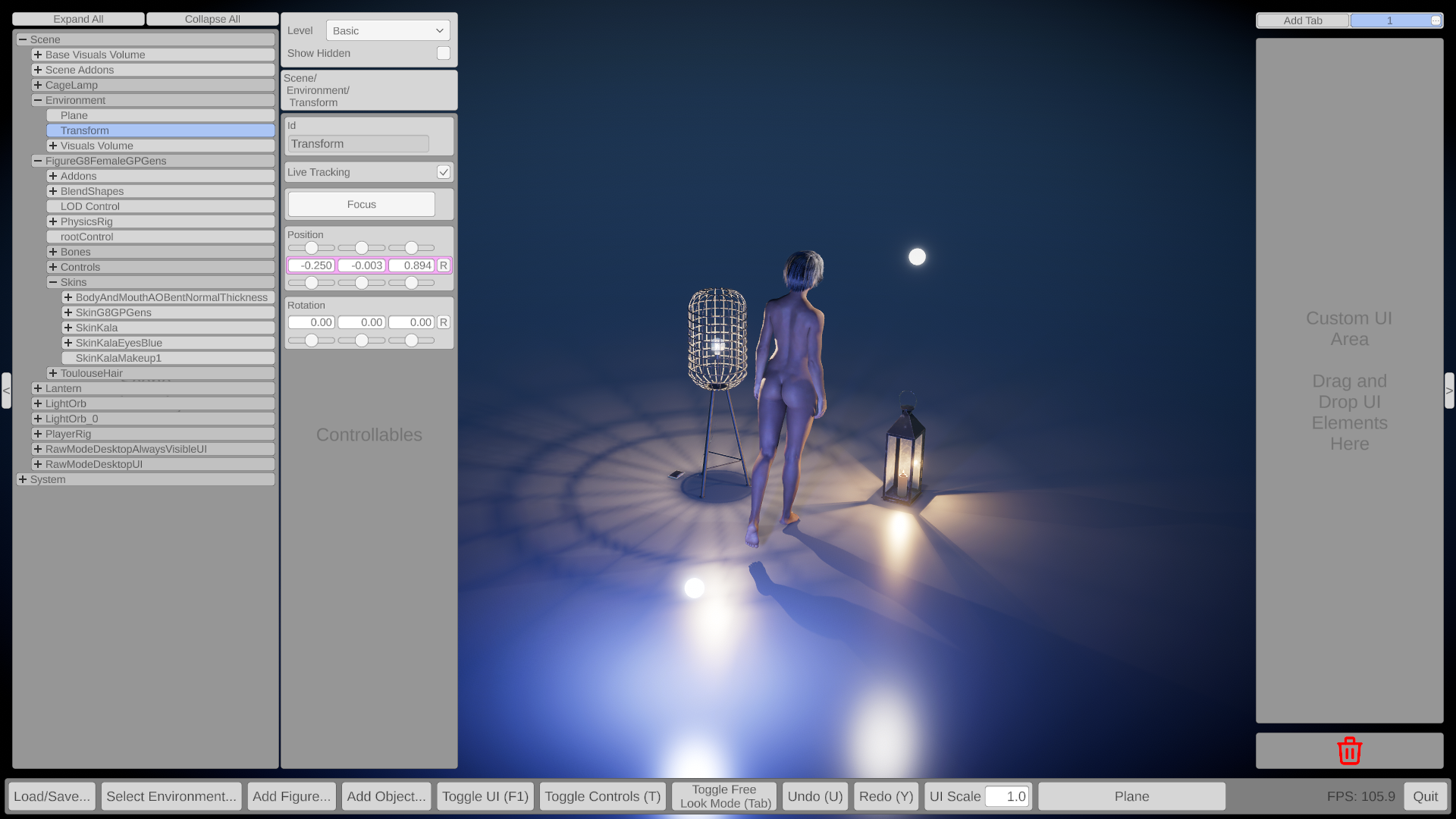The width and height of the screenshot is (1456, 819).
Task: Click Add Figure in the bottom toolbar
Action: point(291,795)
